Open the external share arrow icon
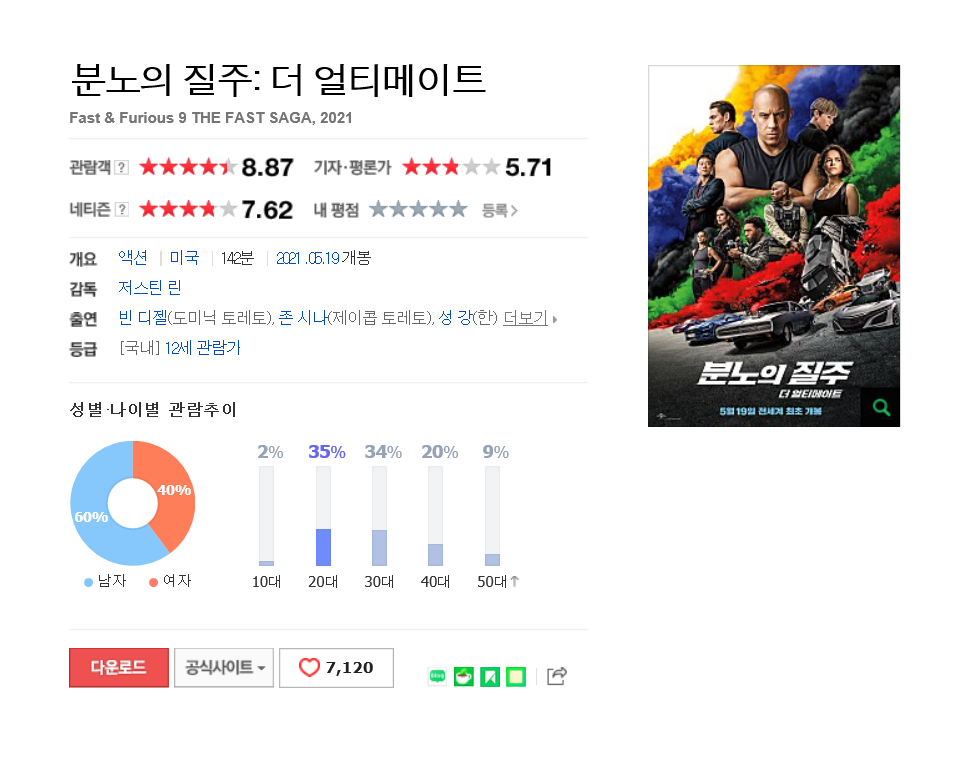Viewport: 963px width, 775px height. (x=556, y=676)
